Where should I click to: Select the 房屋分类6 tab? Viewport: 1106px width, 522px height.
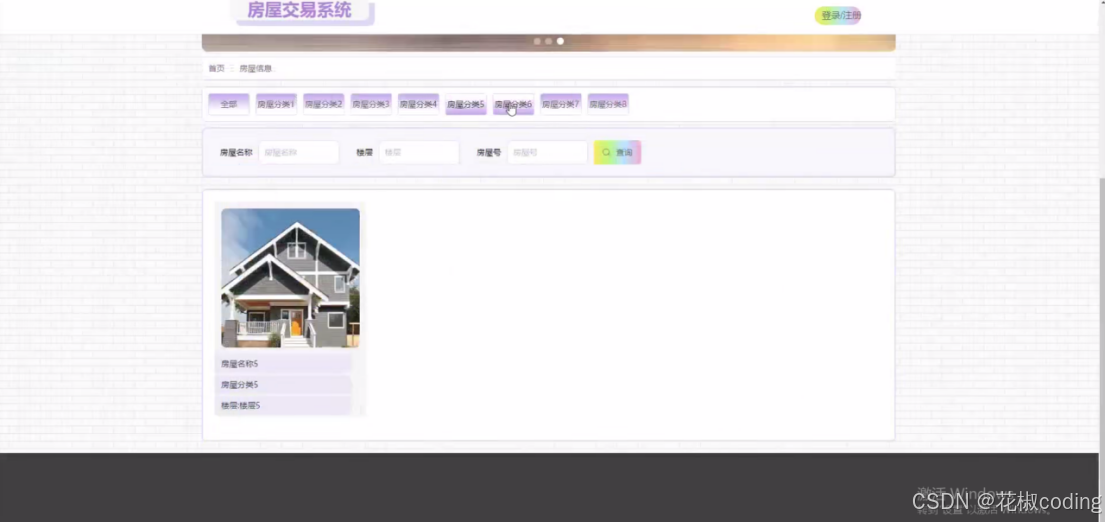514,104
